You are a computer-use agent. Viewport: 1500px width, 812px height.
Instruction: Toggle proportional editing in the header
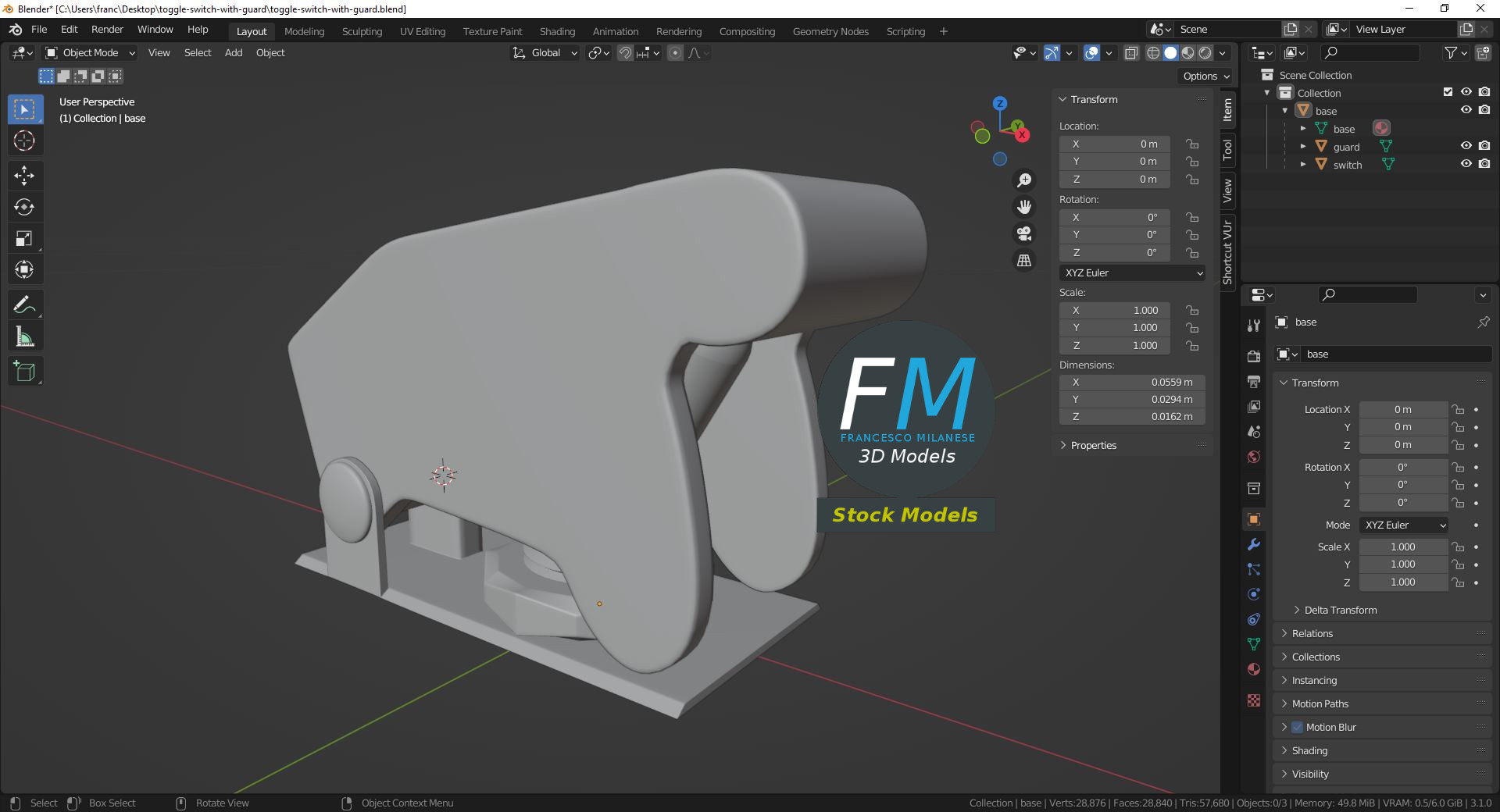[676, 53]
